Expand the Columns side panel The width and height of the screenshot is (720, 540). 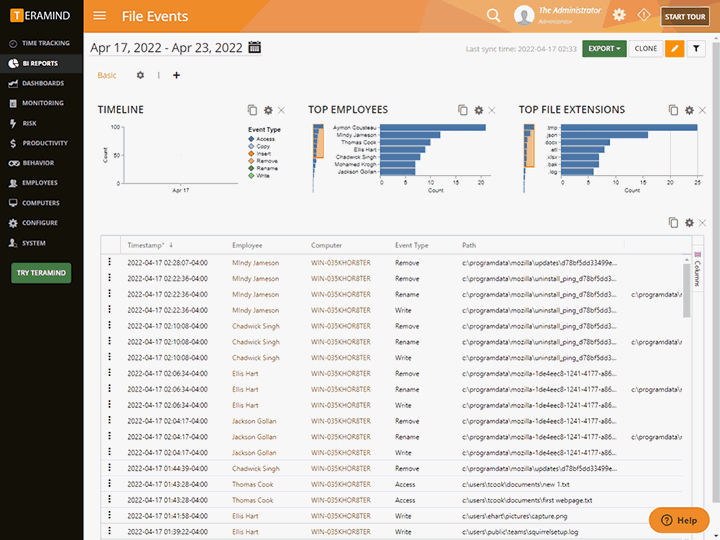coord(697,266)
